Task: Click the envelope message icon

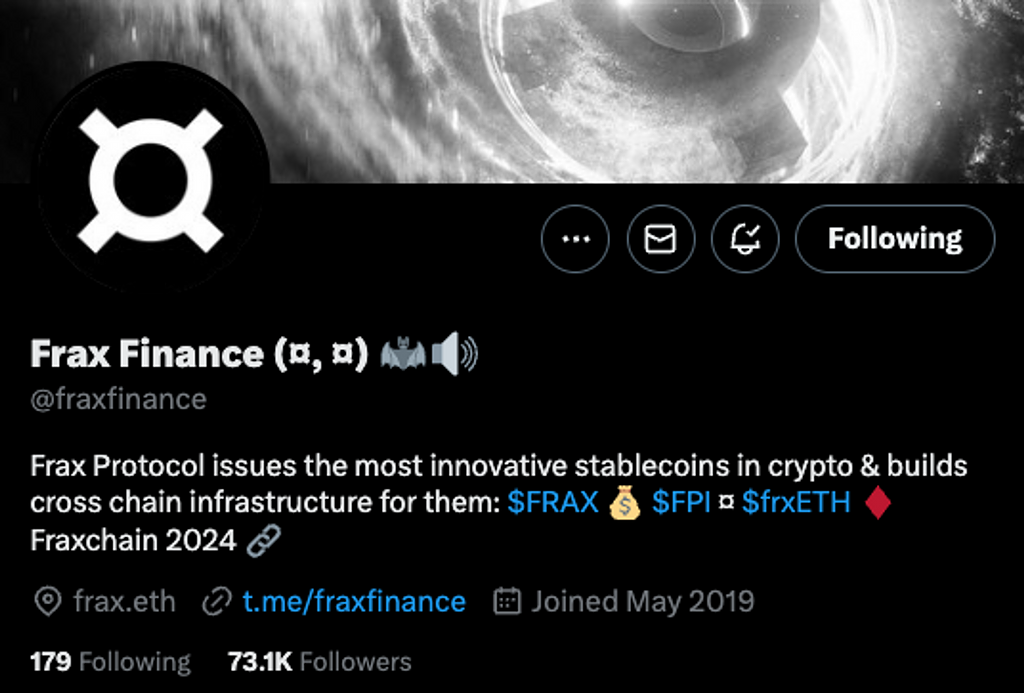Action: (660, 239)
